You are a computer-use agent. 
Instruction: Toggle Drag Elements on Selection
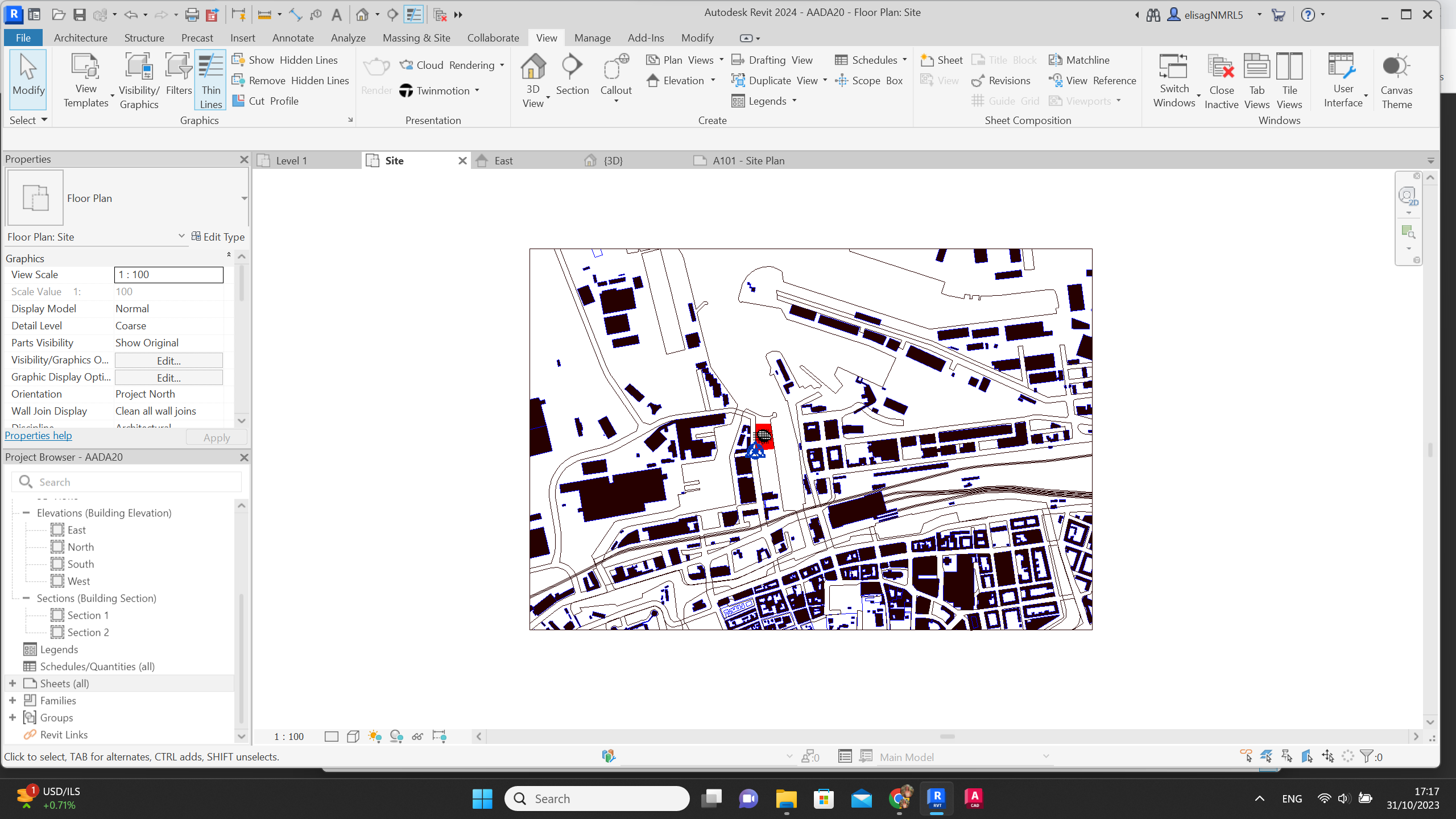(1327, 756)
